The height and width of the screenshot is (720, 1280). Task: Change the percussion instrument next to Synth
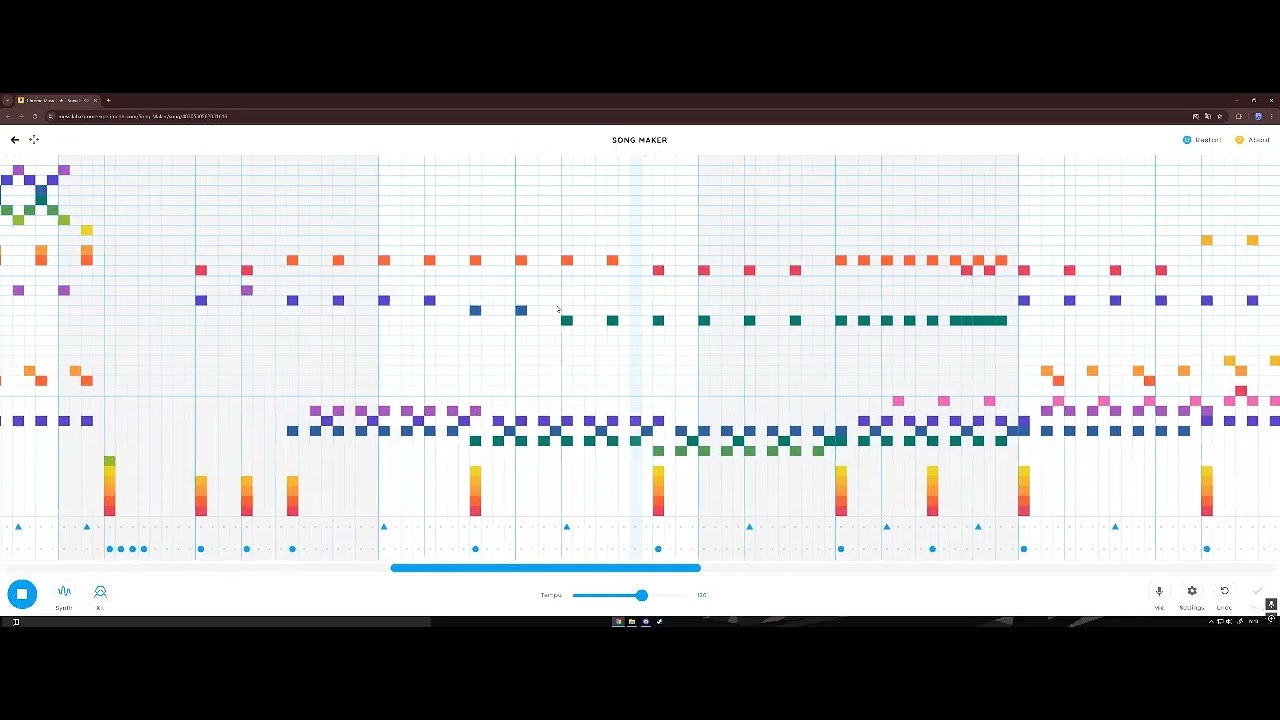pos(100,596)
